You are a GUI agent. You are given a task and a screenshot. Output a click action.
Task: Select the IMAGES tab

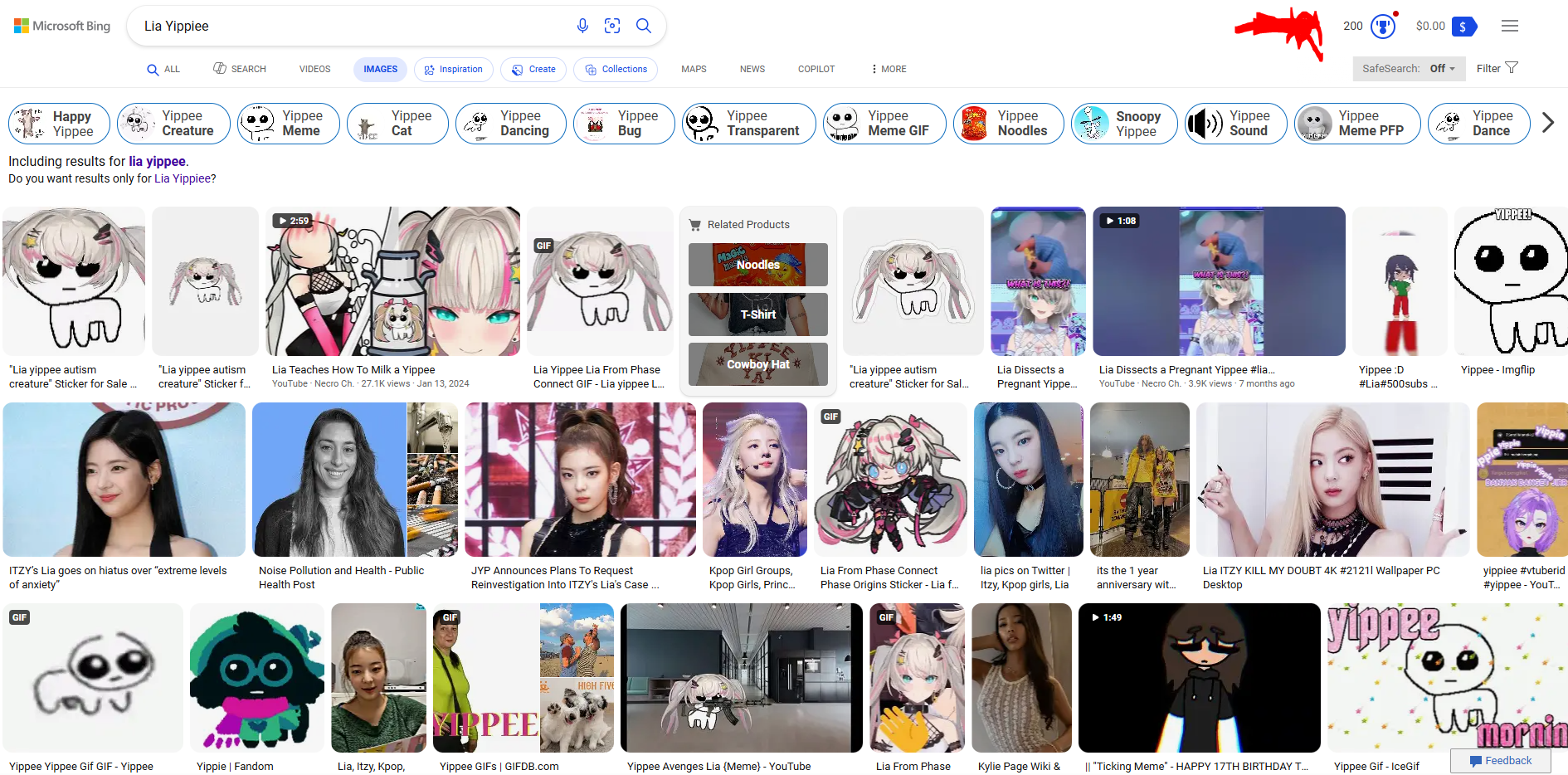click(x=380, y=69)
